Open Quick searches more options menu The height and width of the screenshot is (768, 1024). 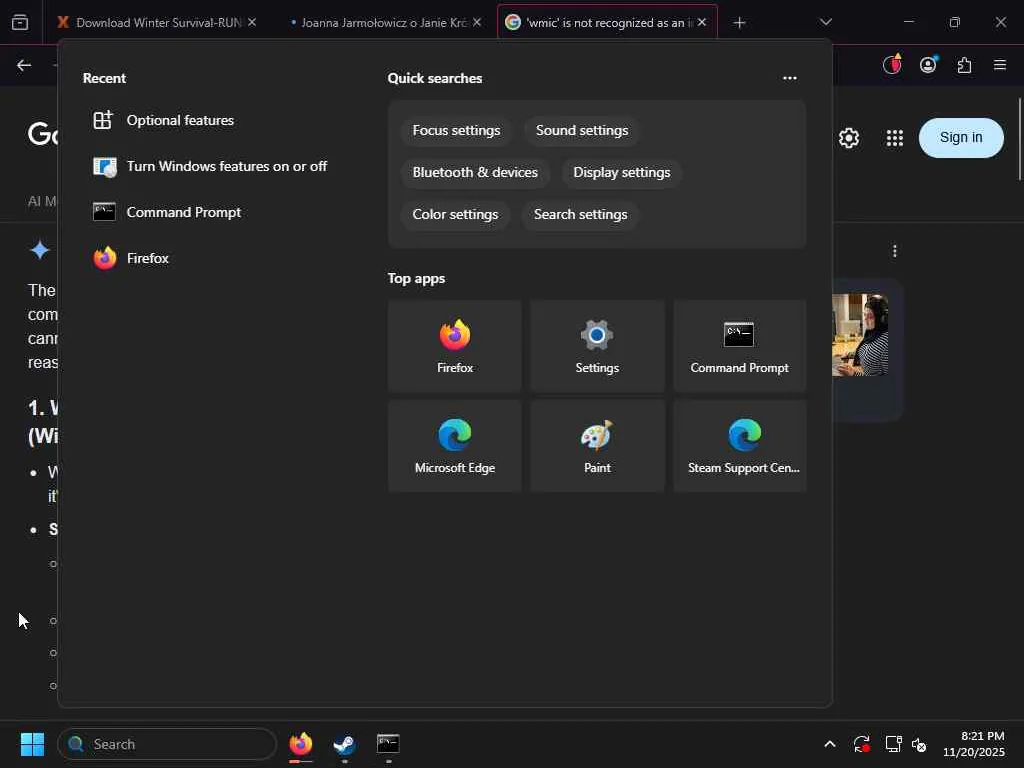790,78
